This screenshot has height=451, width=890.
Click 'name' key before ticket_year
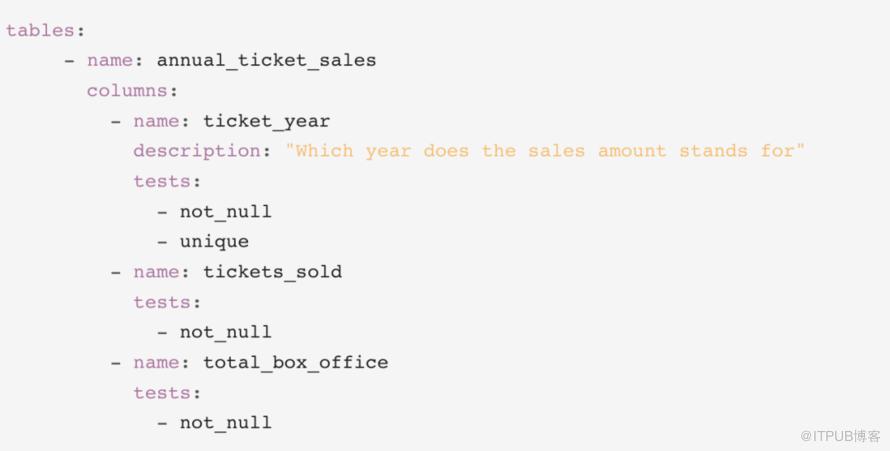(x=157, y=121)
